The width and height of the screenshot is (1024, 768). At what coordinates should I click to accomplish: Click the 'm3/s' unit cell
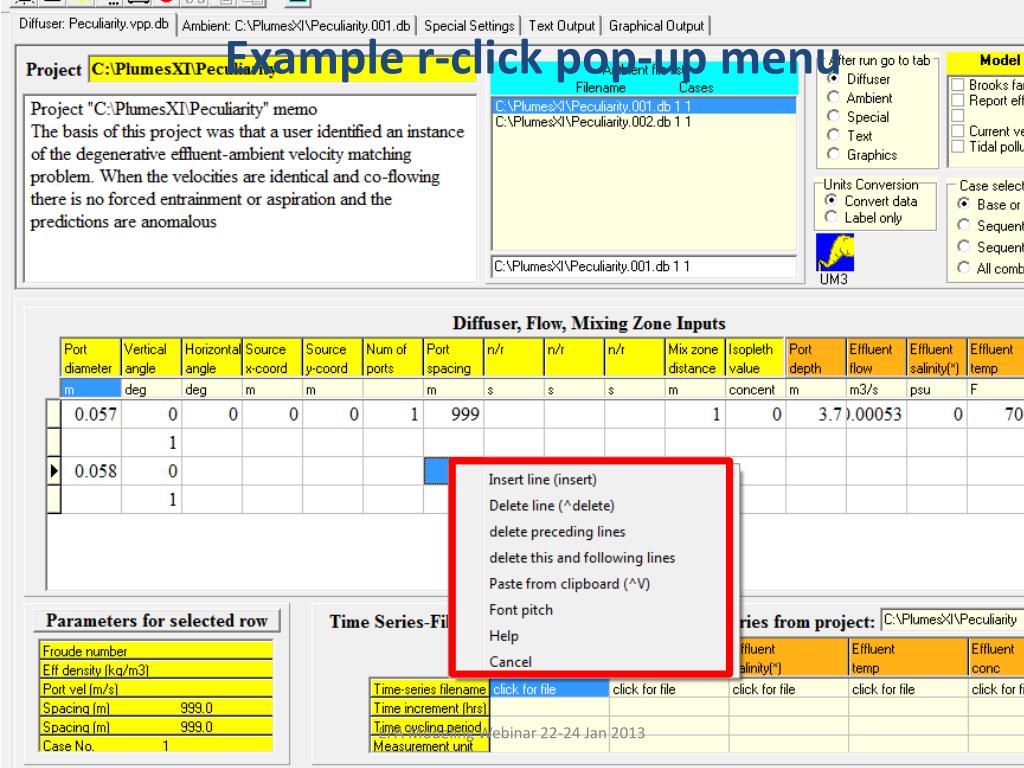(x=876, y=389)
